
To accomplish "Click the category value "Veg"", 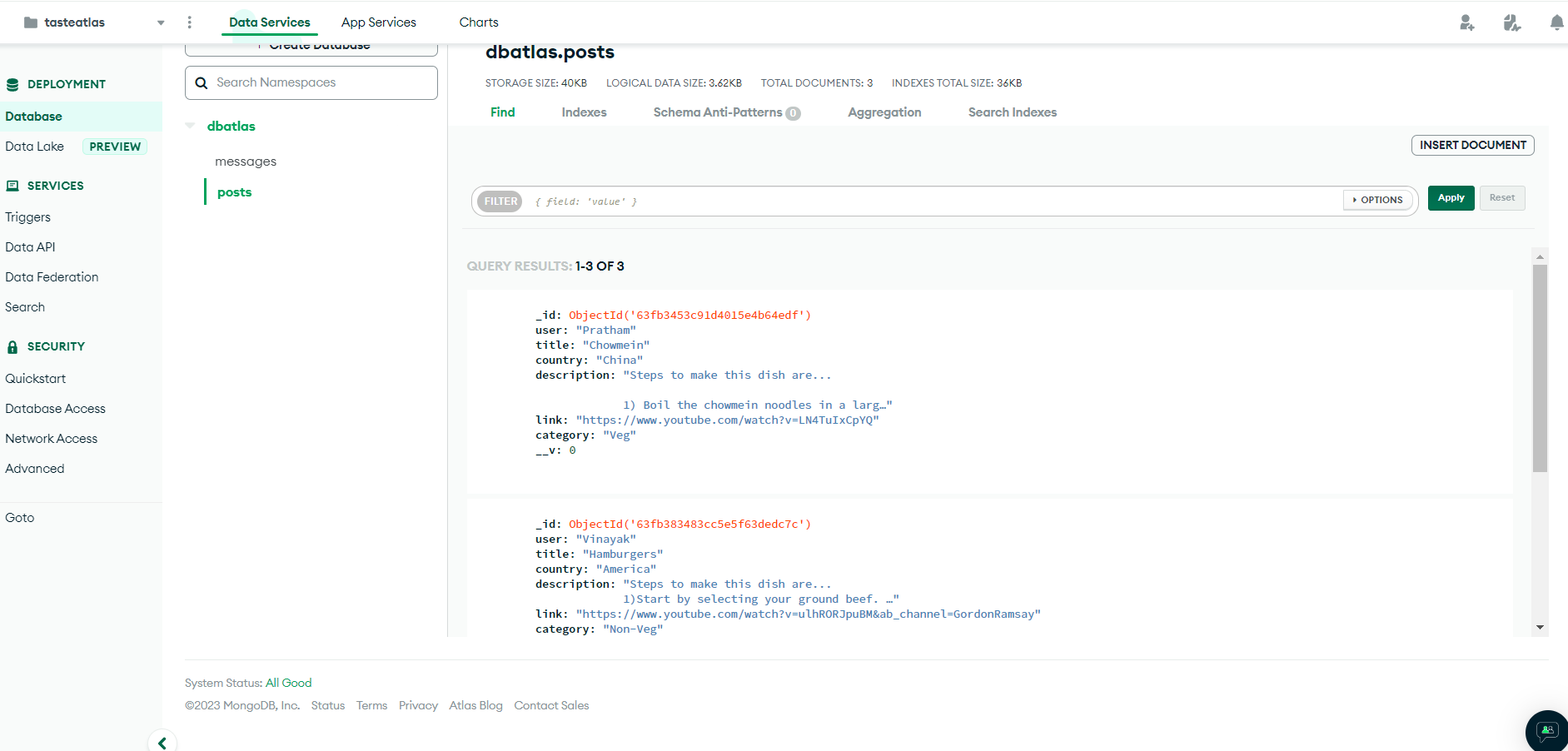I will point(620,435).
